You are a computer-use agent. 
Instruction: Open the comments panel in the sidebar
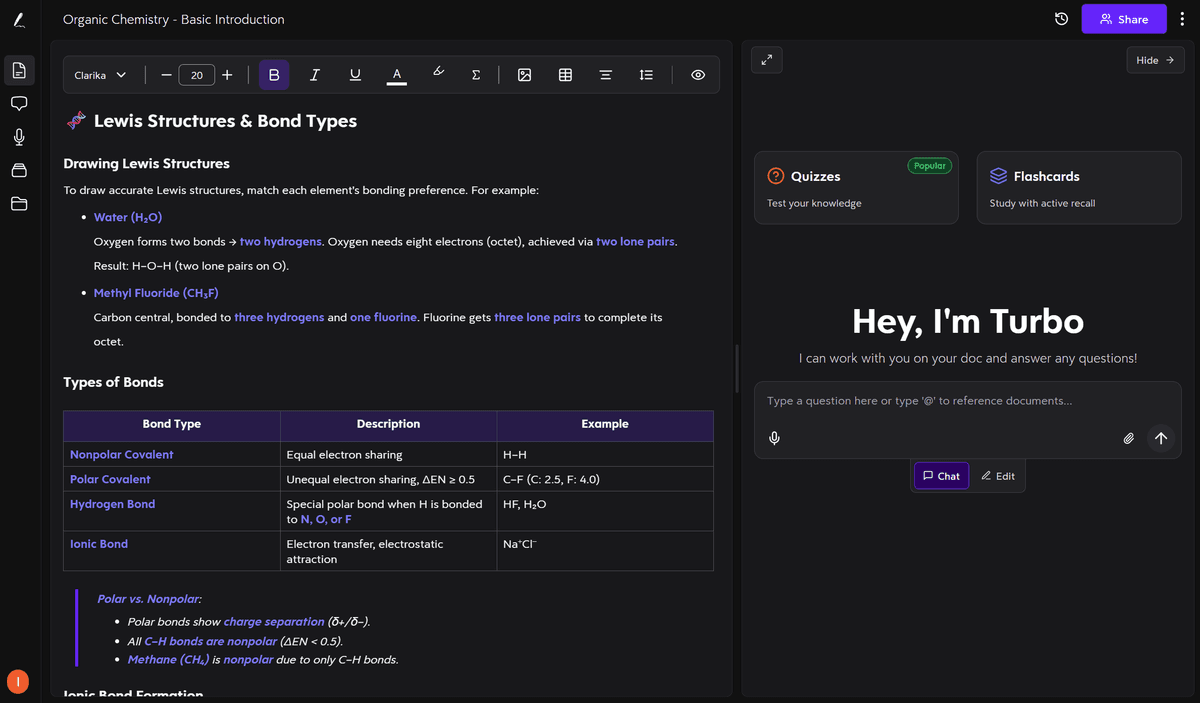18,103
